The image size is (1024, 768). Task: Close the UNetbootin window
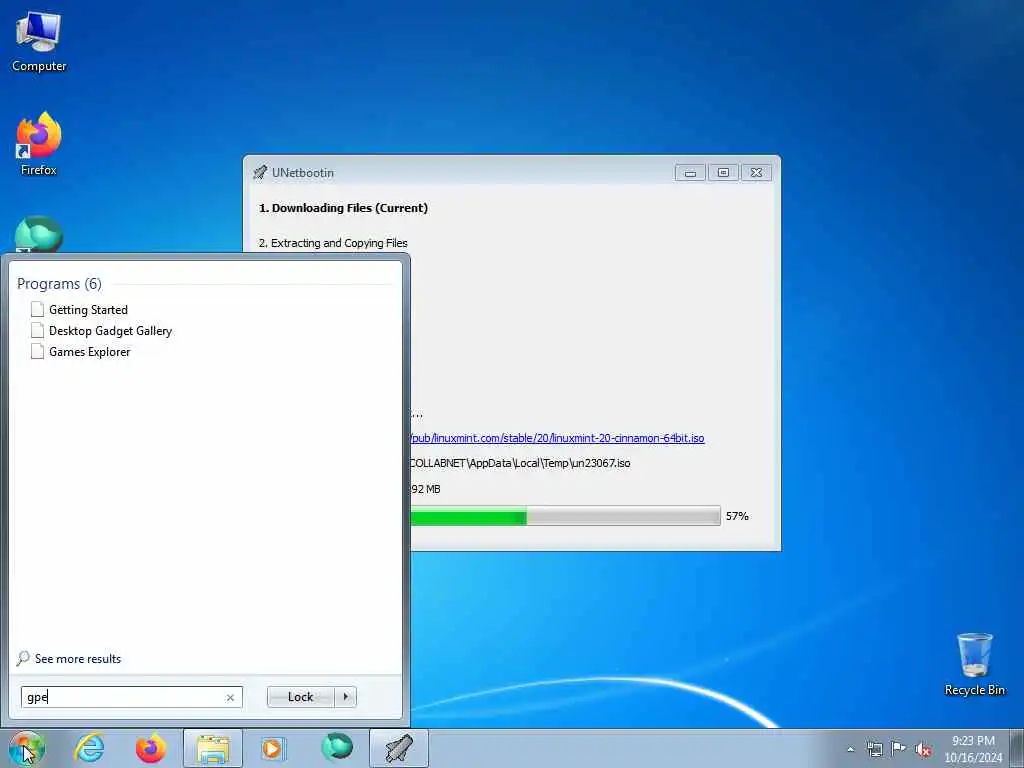point(756,172)
